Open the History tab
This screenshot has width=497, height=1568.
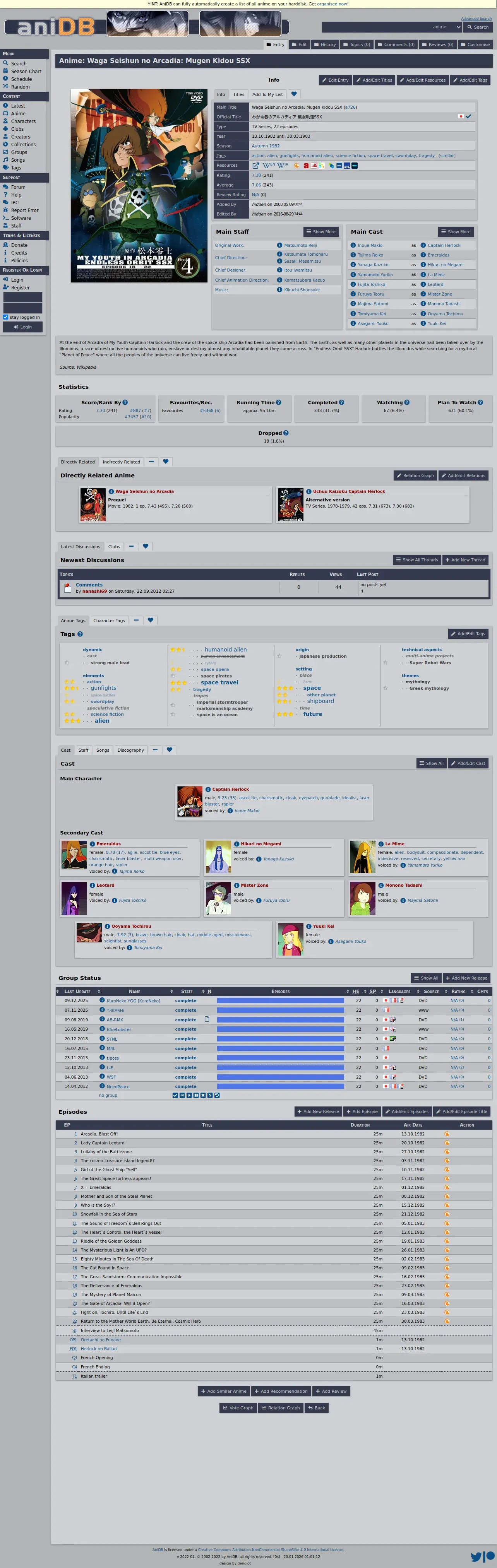(x=325, y=44)
